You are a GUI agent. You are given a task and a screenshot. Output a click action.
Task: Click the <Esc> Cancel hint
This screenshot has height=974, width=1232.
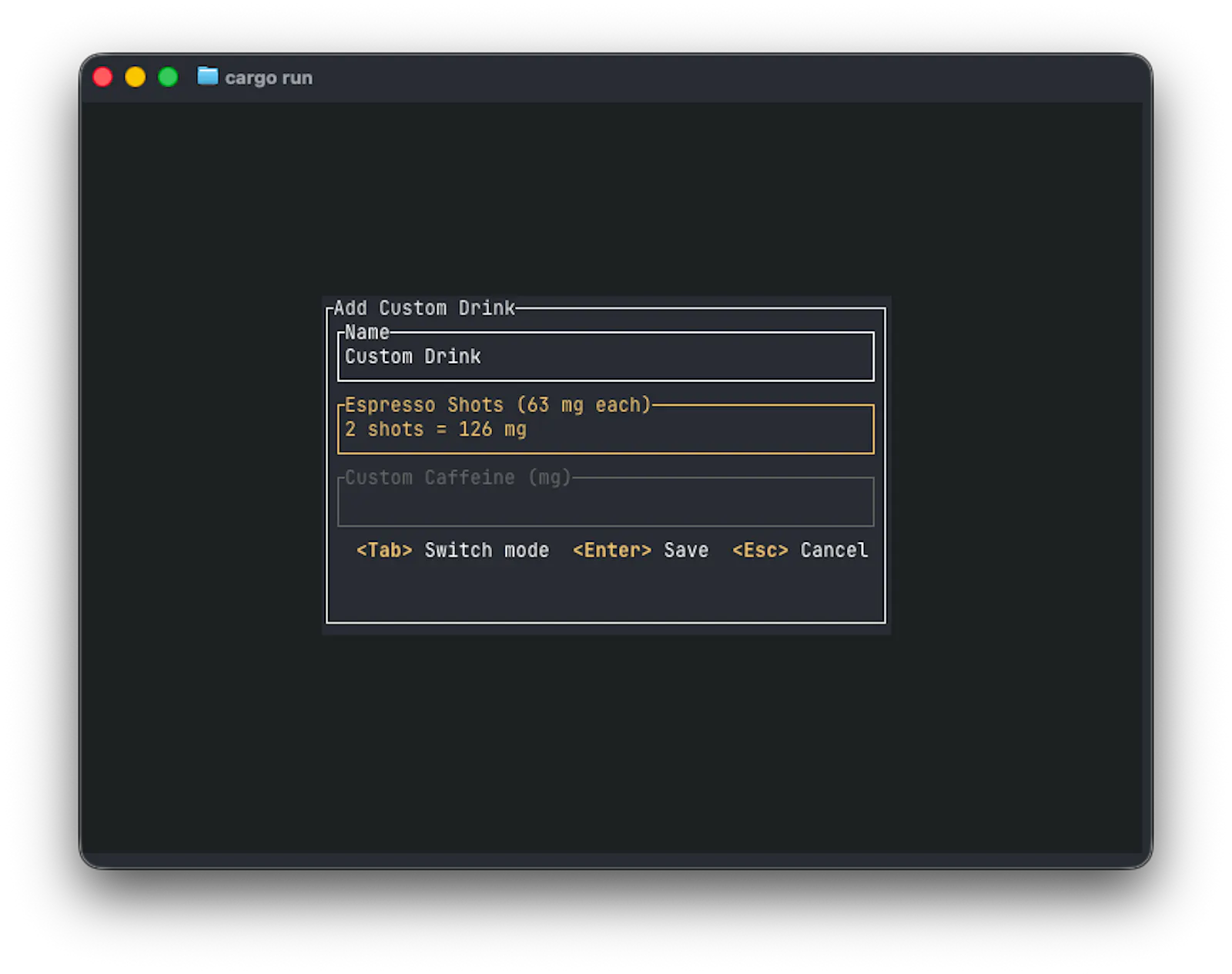800,550
